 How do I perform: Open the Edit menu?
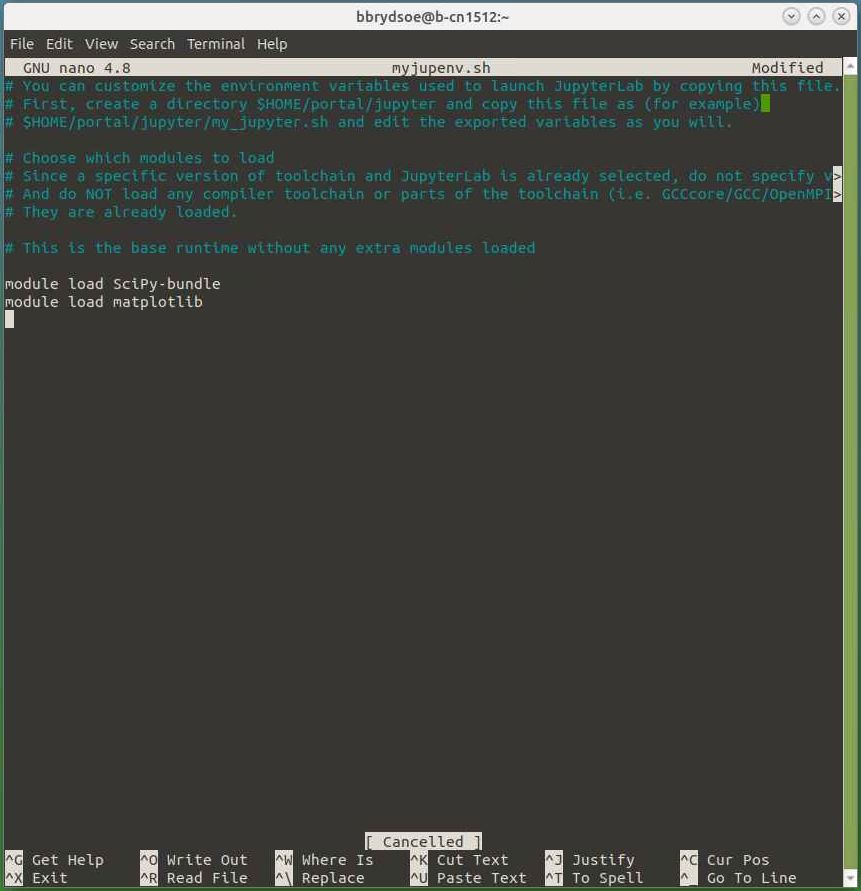point(59,44)
